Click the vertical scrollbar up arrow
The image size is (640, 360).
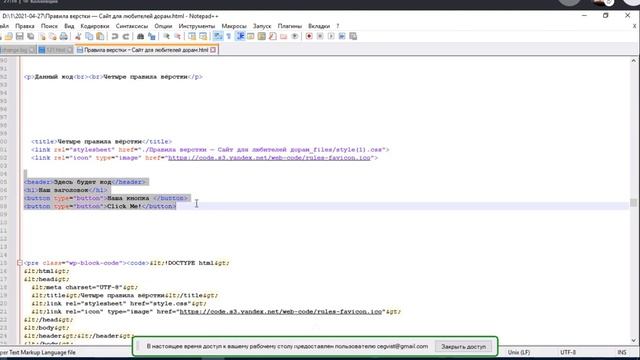(x=633, y=61)
